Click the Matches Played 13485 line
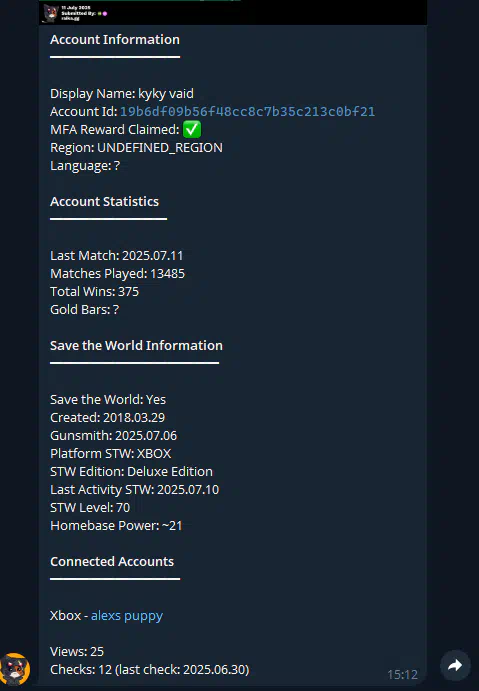 [x=117, y=274]
